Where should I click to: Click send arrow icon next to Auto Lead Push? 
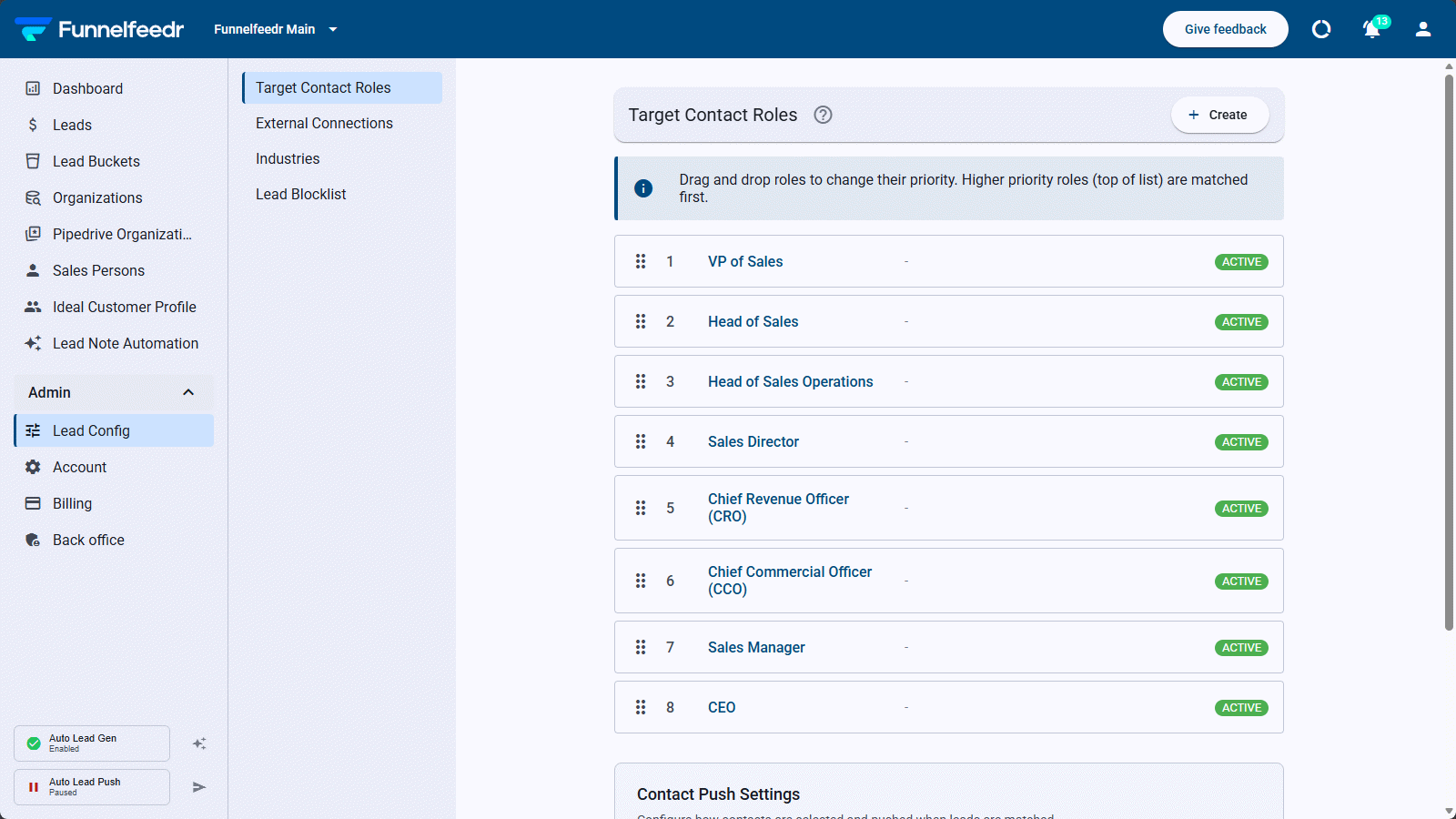click(x=199, y=787)
